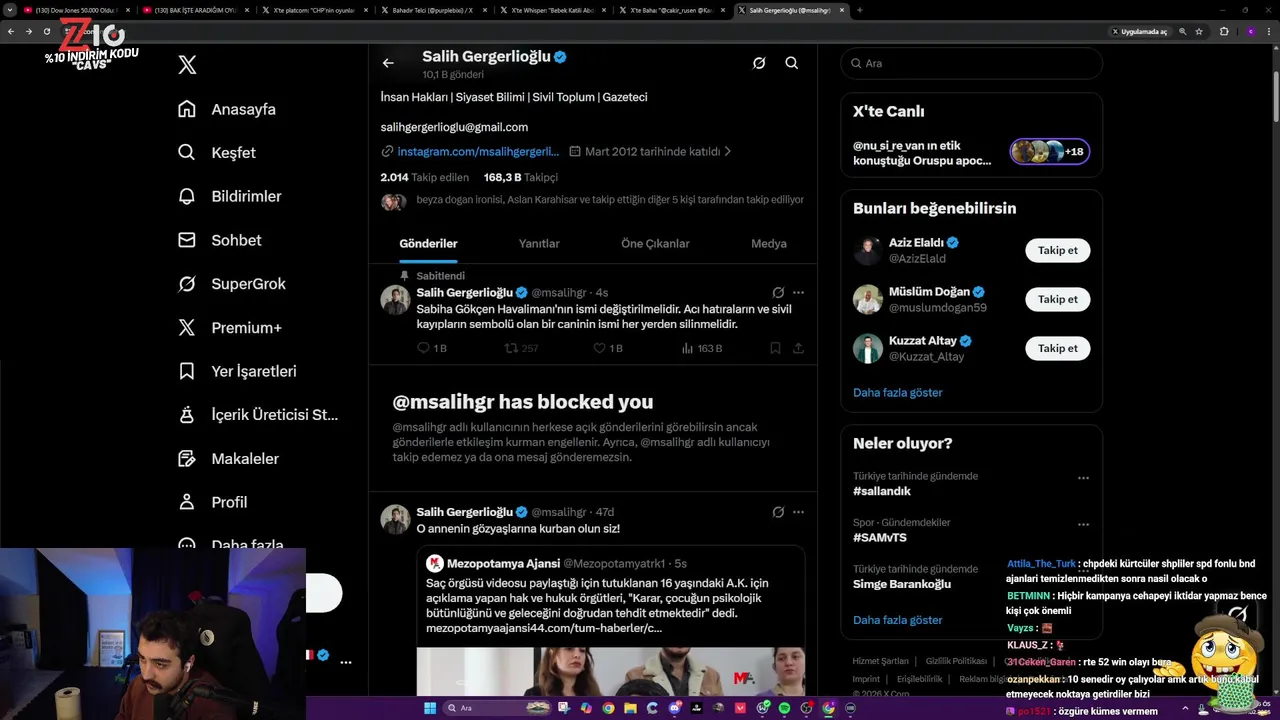Image resolution: width=1280 pixels, height=720 pixels.
Task: Click the Ara search field on X
Action: coord(971,63)
